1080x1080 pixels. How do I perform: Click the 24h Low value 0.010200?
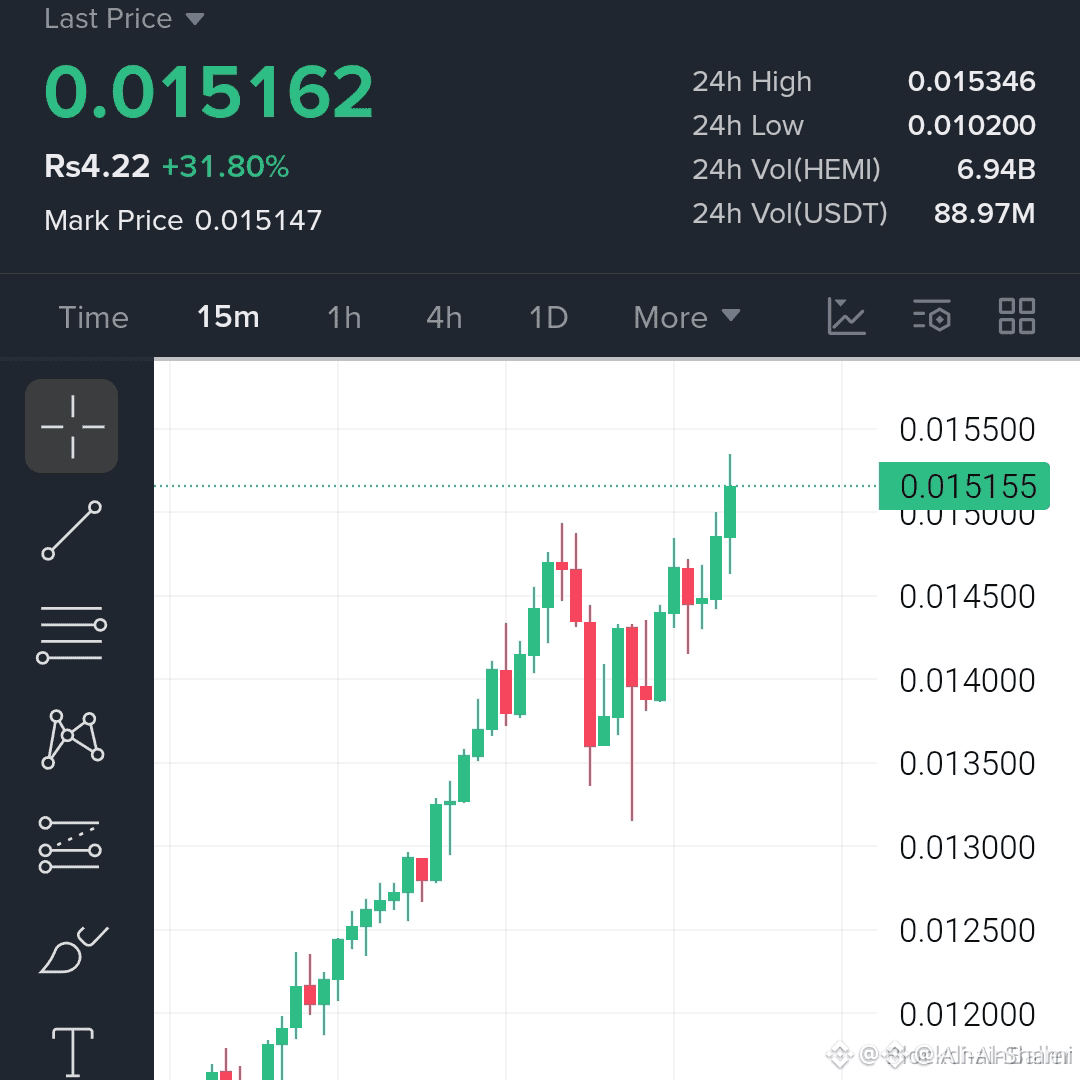tap(971, 125)
